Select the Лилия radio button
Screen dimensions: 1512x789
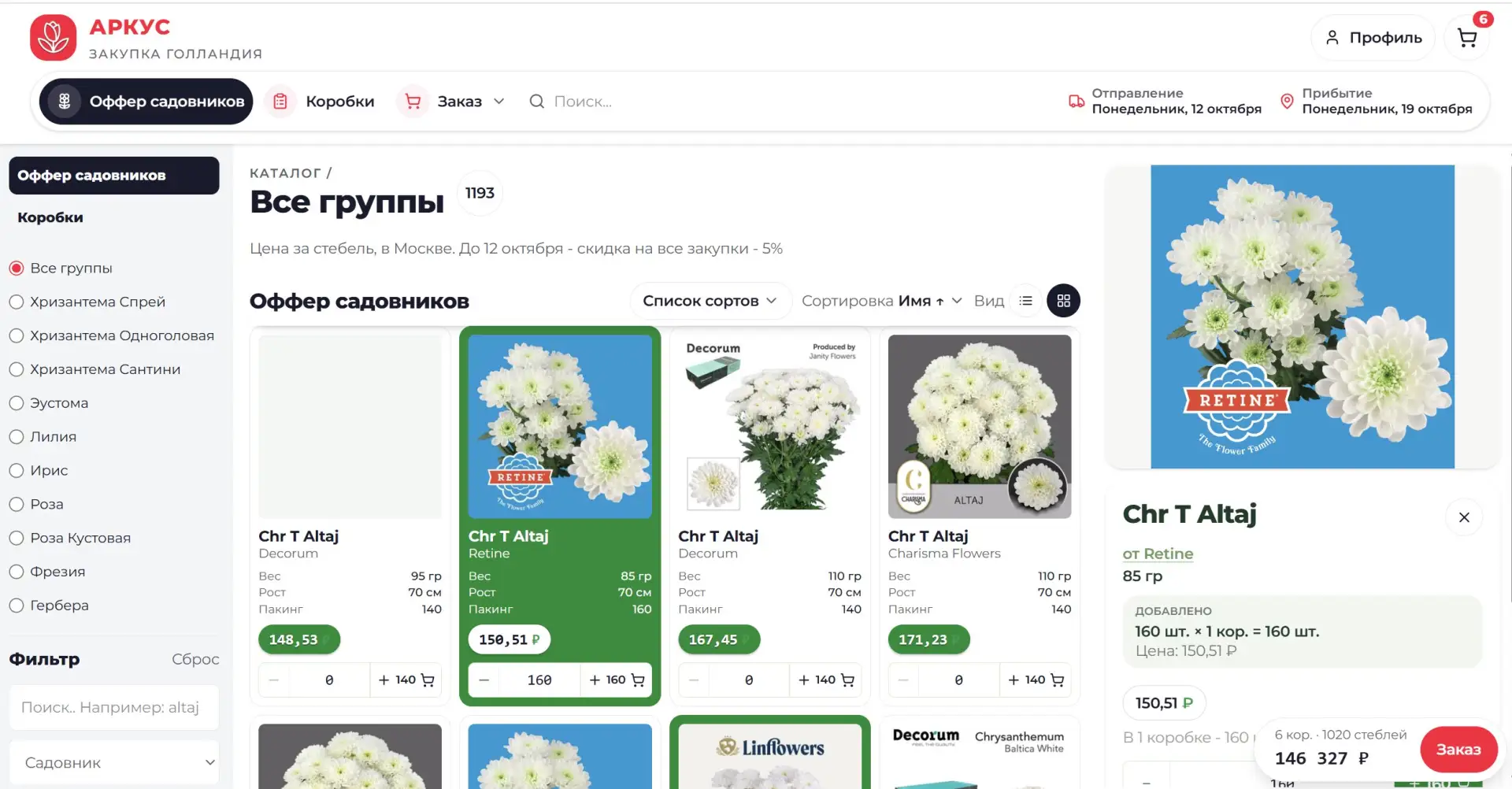(x=17, y=437)
